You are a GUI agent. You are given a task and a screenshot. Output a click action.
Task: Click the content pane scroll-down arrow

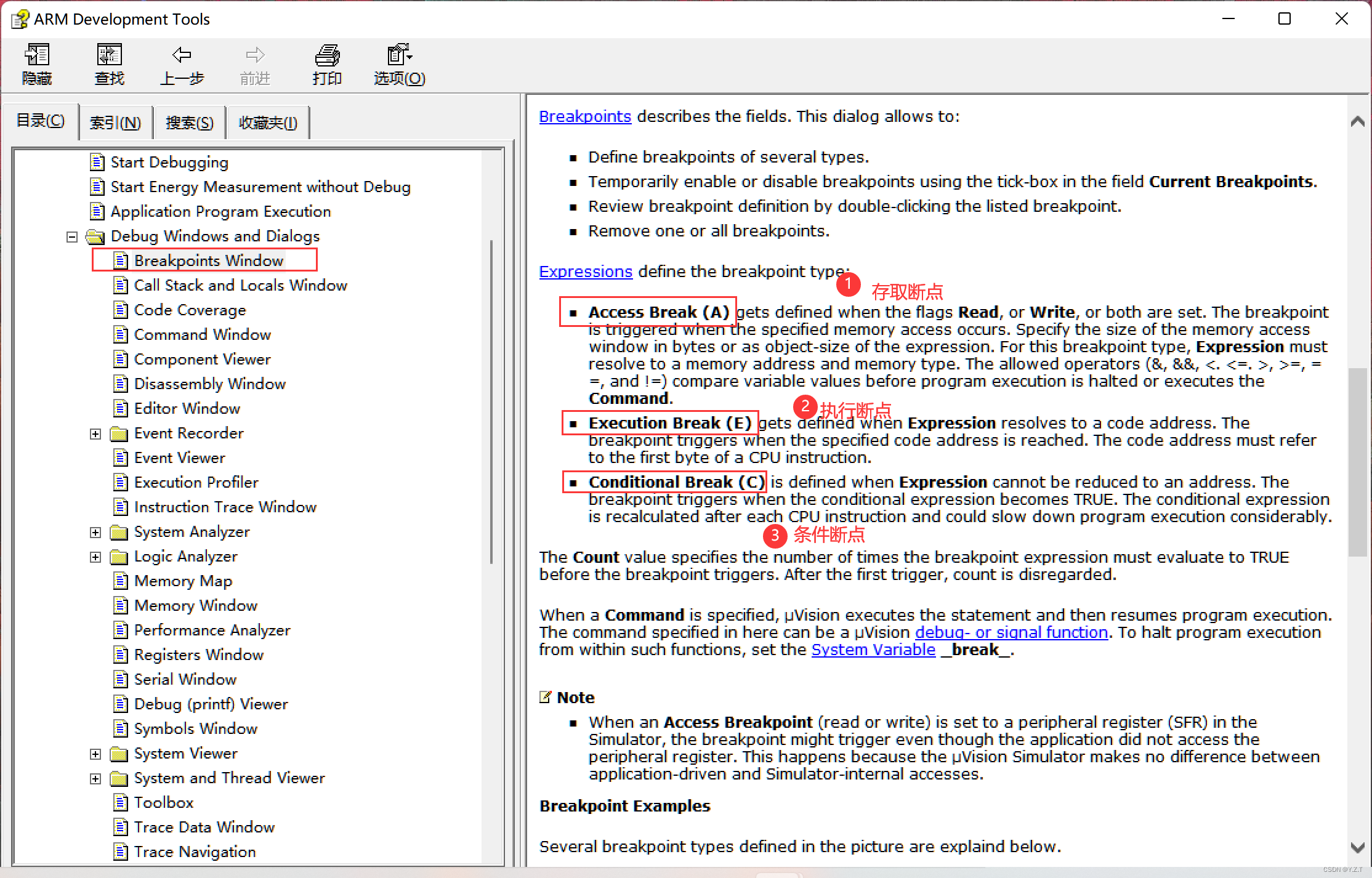pos(1357,847)
